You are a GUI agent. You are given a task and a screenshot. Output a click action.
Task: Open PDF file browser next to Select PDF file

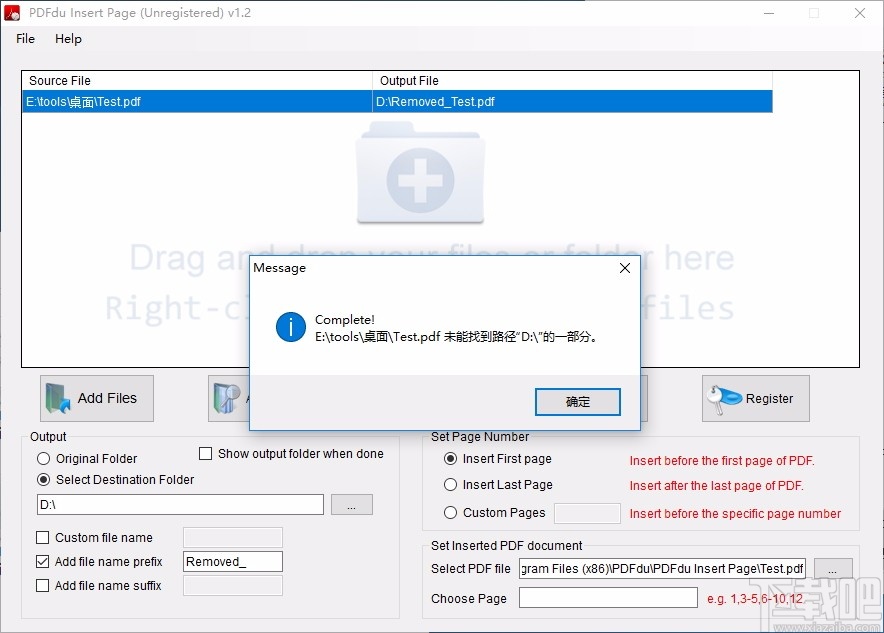(x=833, y=568)
